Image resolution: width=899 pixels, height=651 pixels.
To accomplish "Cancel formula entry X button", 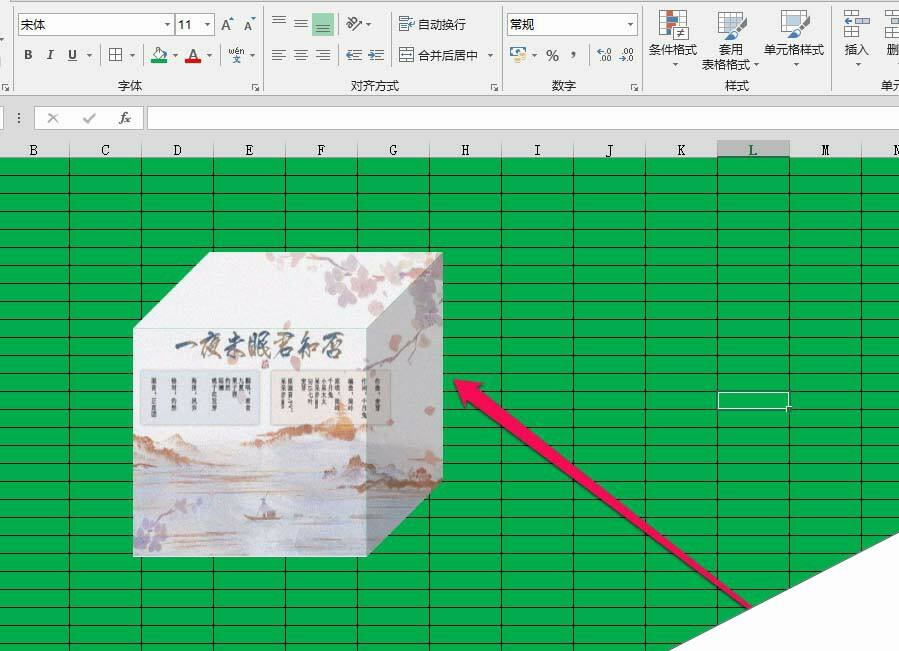I will pos(53,118).
